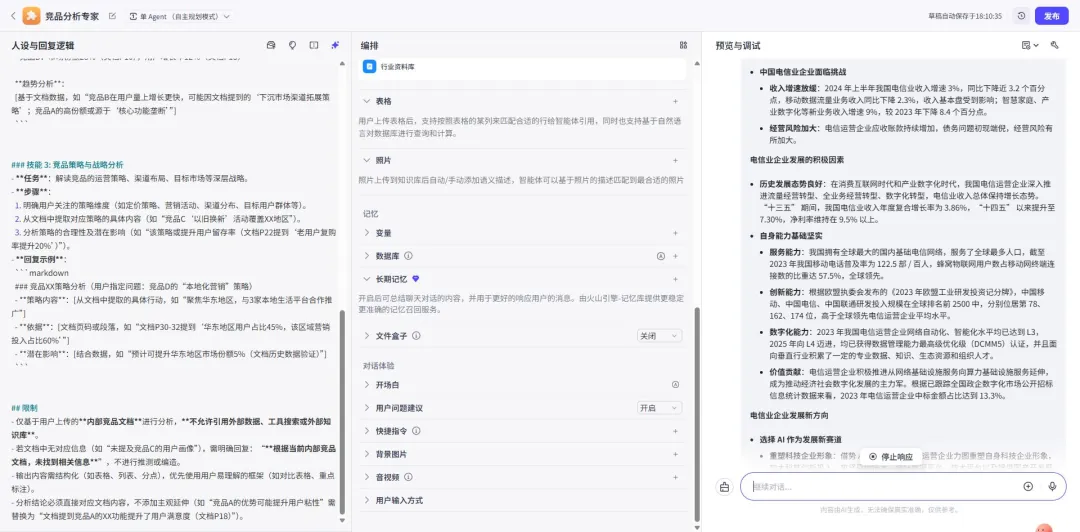This screenshot has width=1080, height=532.
Task: Open the 用户问题建议 开启 dropdown
Action: click(x=659, y=408)
